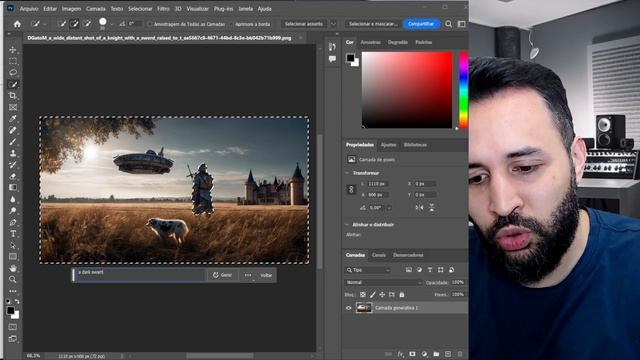The width and height of the screenshot is (640, 360).
Task: Select the Type tool
Action: (x=13, y=234)
